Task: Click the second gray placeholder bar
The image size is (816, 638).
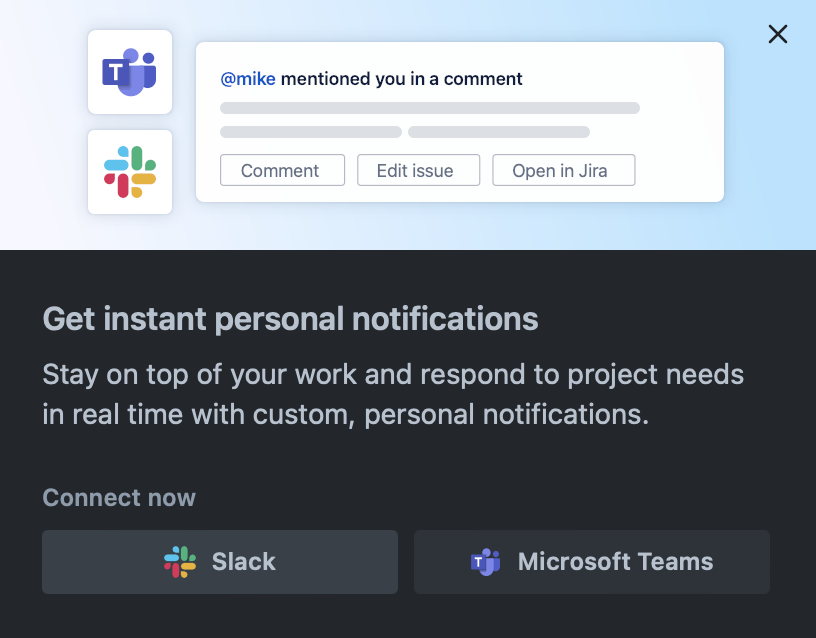Action: point(310,131)
